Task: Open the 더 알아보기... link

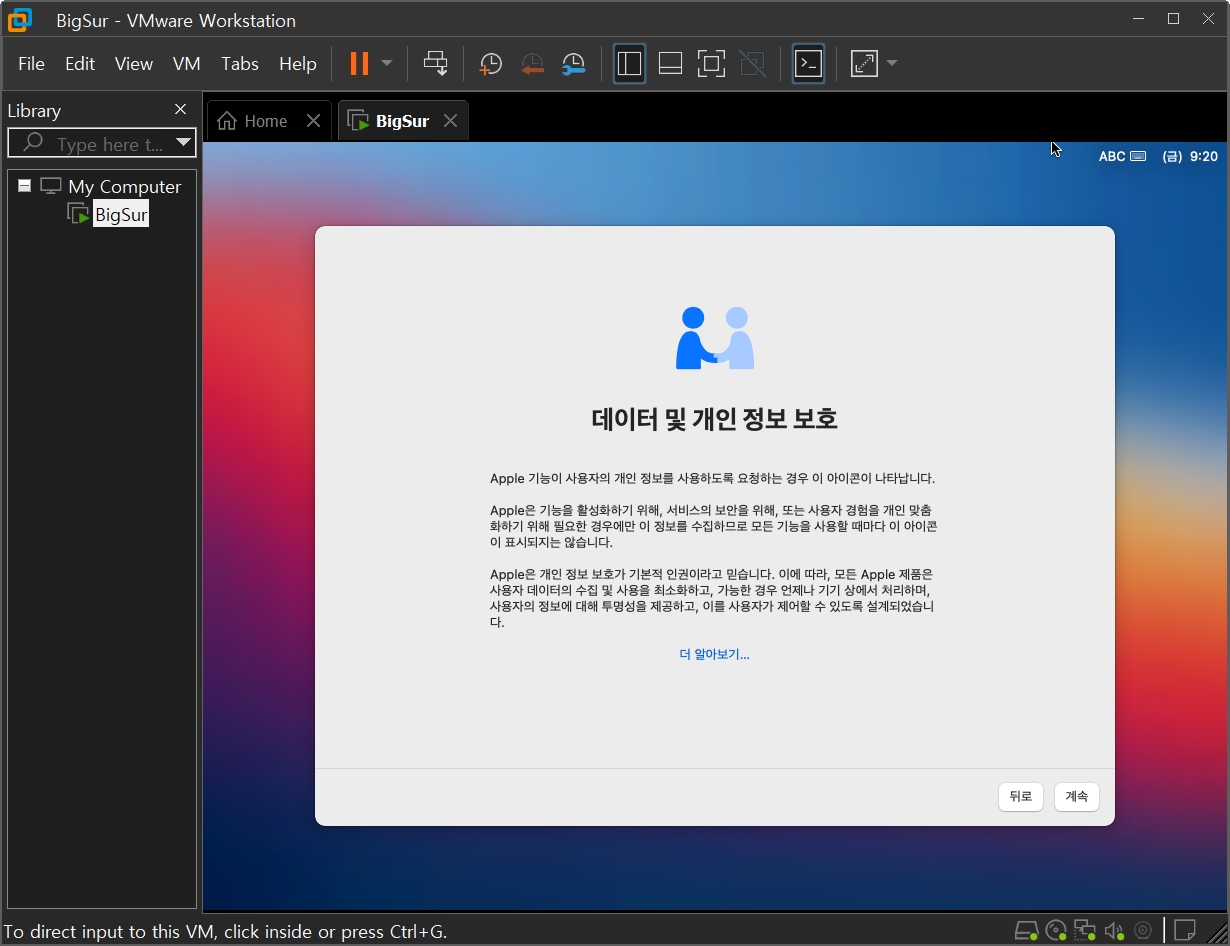Action: [714, 654]
